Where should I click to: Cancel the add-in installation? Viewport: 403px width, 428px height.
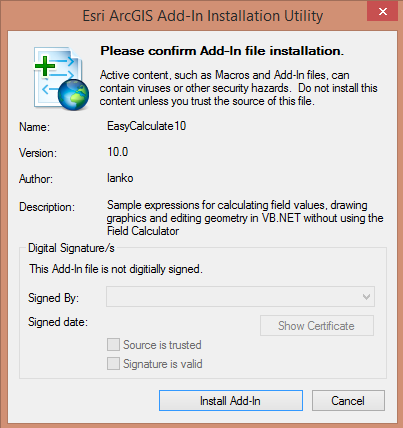pyautogui.click(x=348, y=401)
